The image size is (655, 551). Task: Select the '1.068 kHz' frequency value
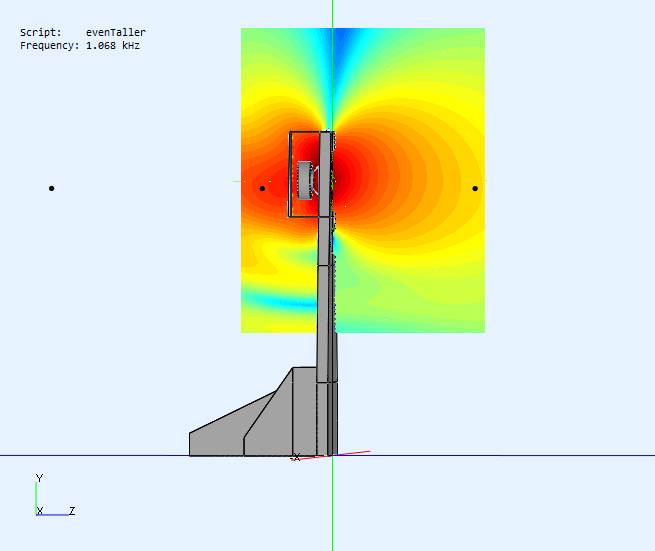click(x=113, y=46)
